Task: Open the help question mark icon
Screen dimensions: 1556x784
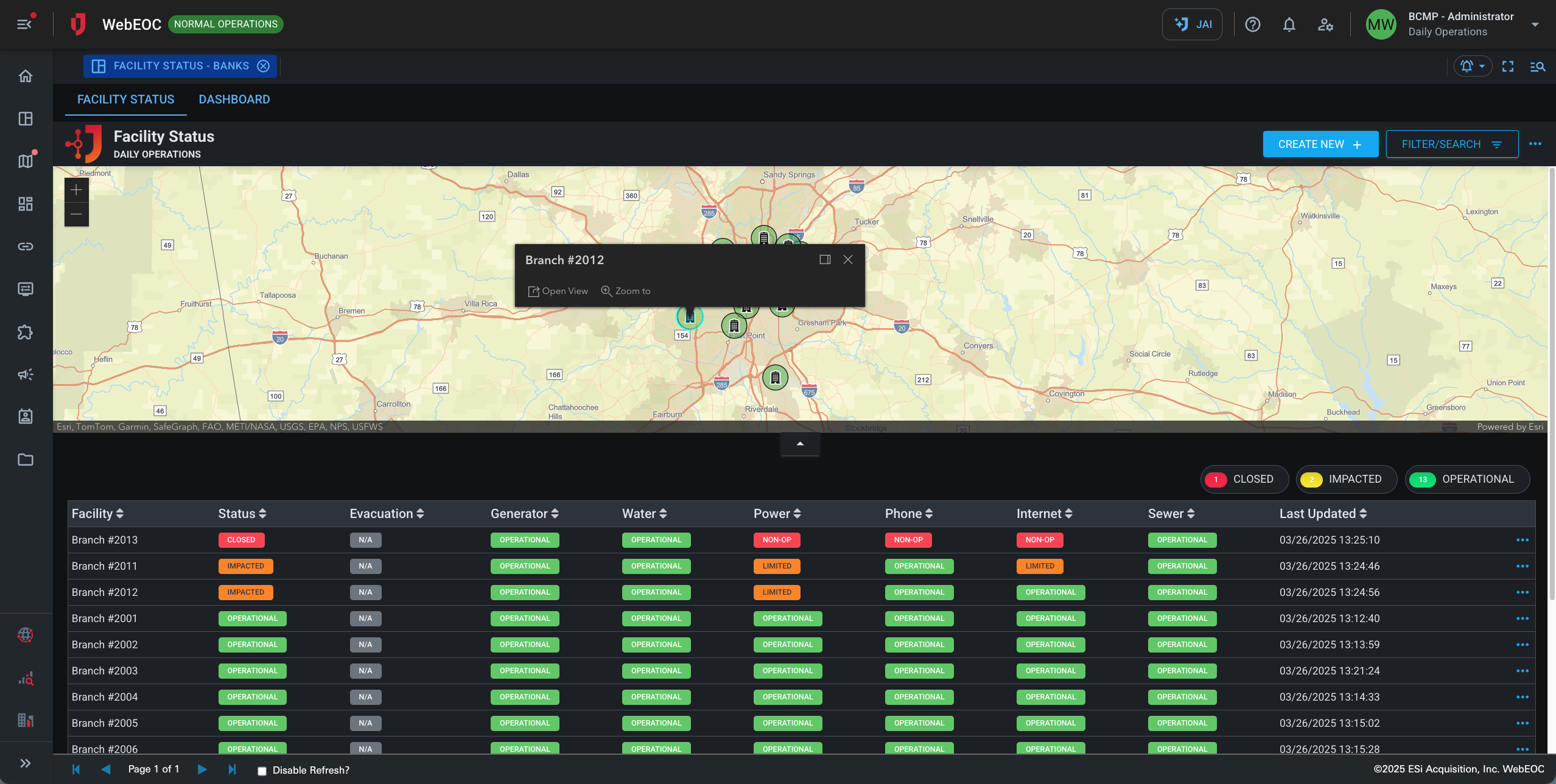Action: [1252, 24]
